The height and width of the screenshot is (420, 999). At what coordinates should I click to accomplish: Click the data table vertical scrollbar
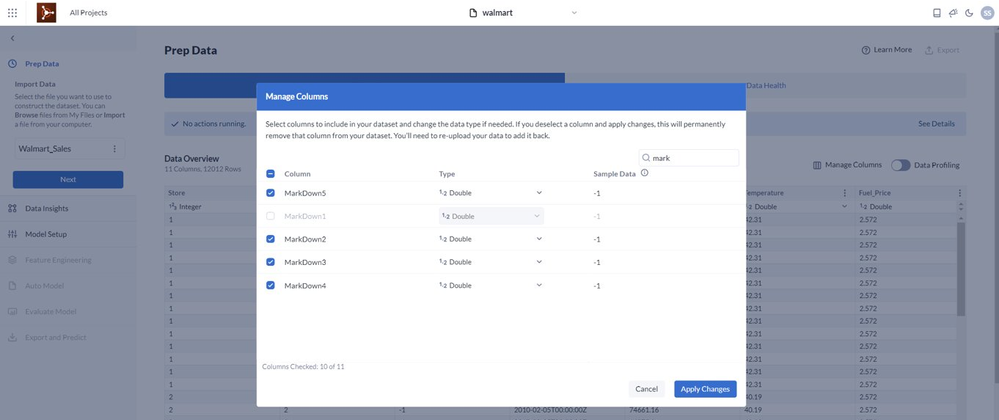(x=961, y=268)
